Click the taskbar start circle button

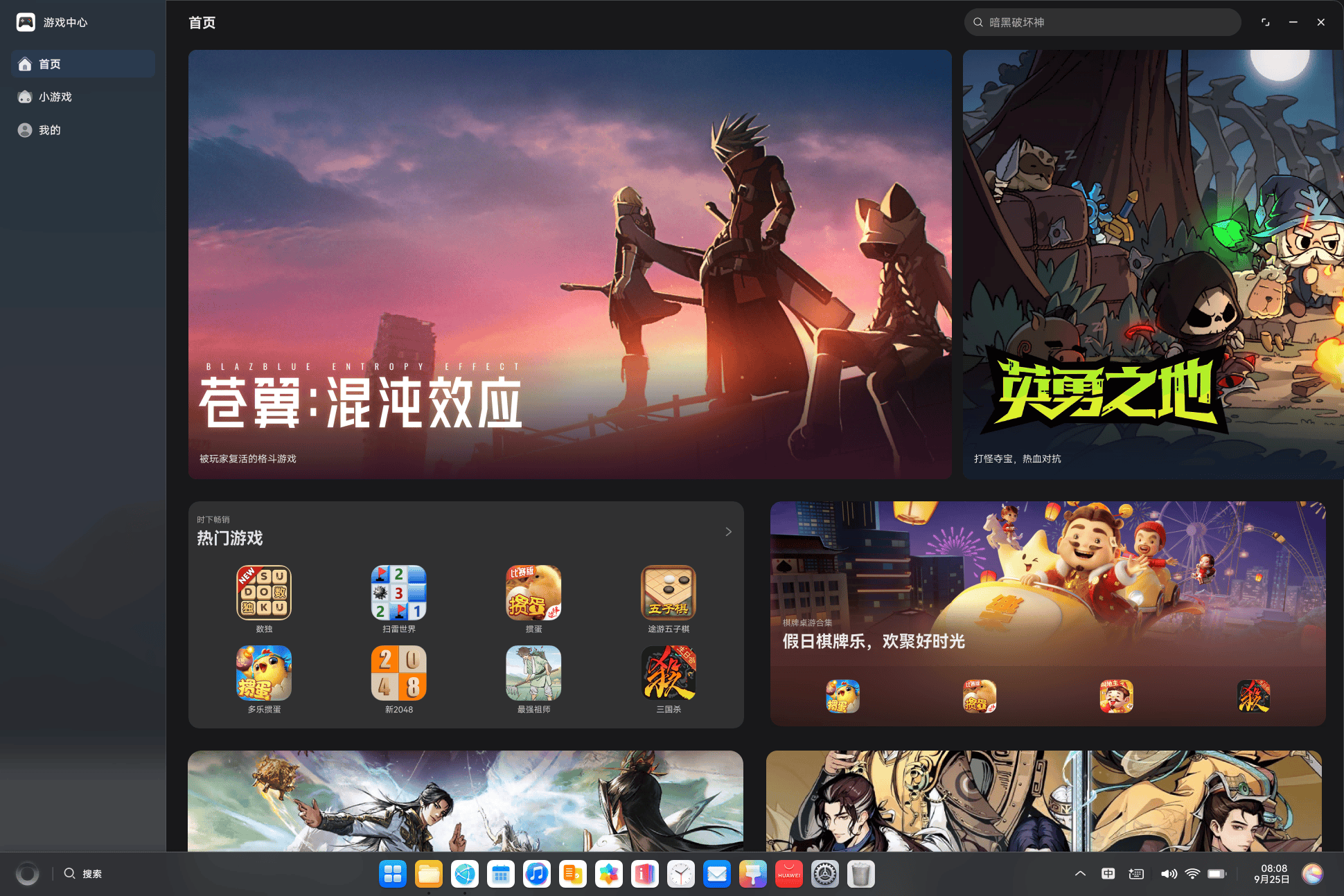[28, 874]
